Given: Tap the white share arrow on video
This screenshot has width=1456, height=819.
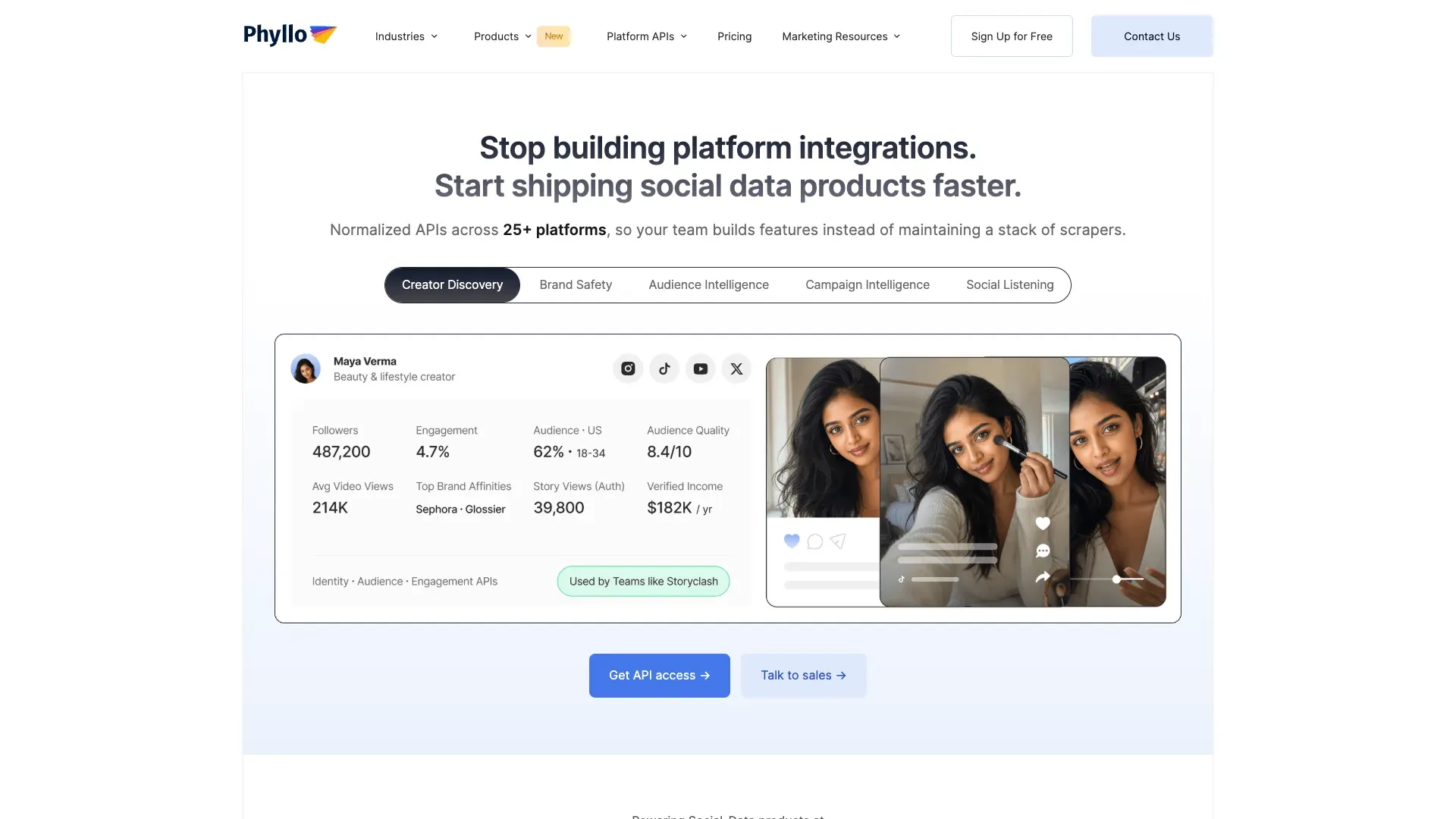Looking at the screenshot, I should 1043,577.
